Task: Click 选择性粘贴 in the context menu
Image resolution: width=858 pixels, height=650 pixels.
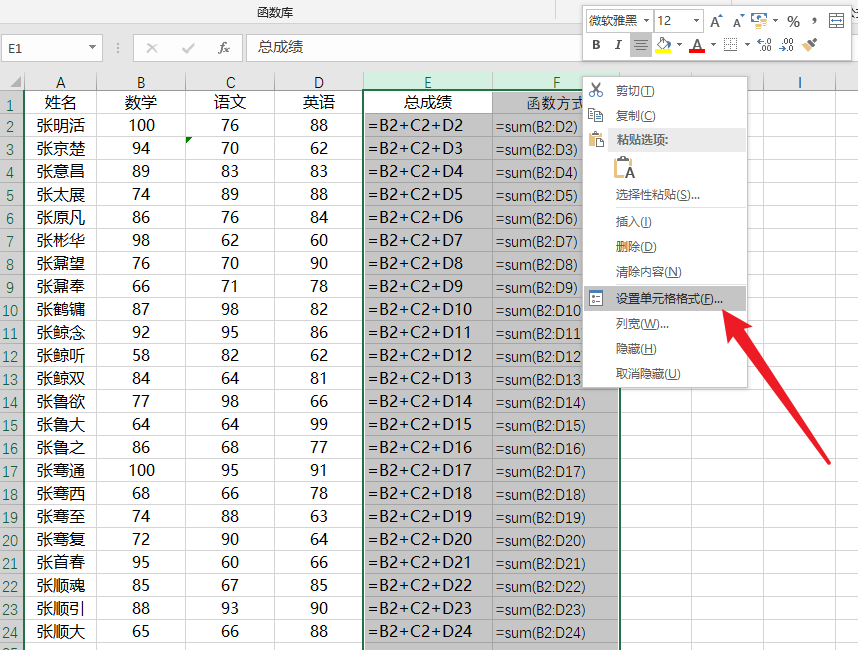Action: (657, 195)
